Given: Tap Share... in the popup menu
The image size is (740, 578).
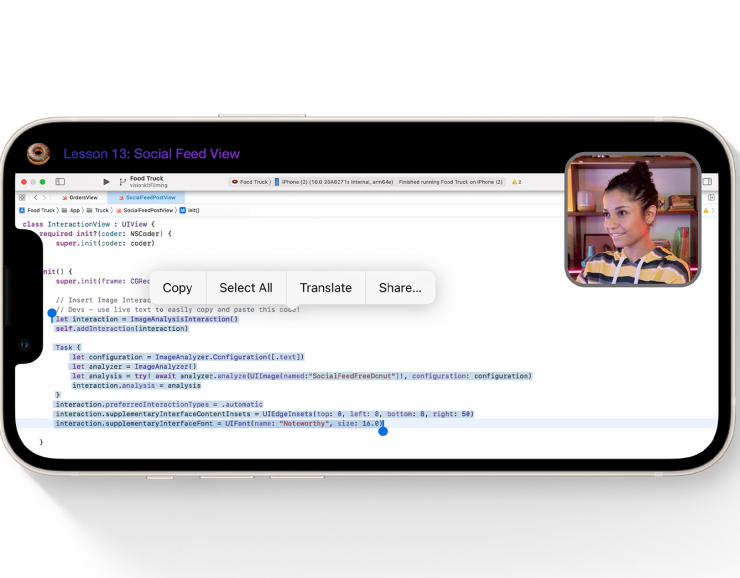Looking at the screenshot, I should pyautogui.click(x=400, y=288).
